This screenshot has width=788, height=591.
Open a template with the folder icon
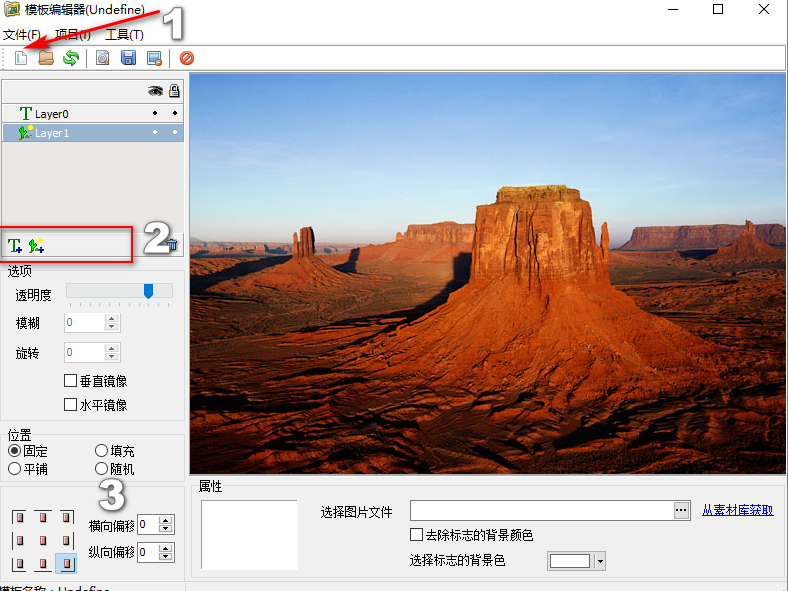click(x=46, y=58)
